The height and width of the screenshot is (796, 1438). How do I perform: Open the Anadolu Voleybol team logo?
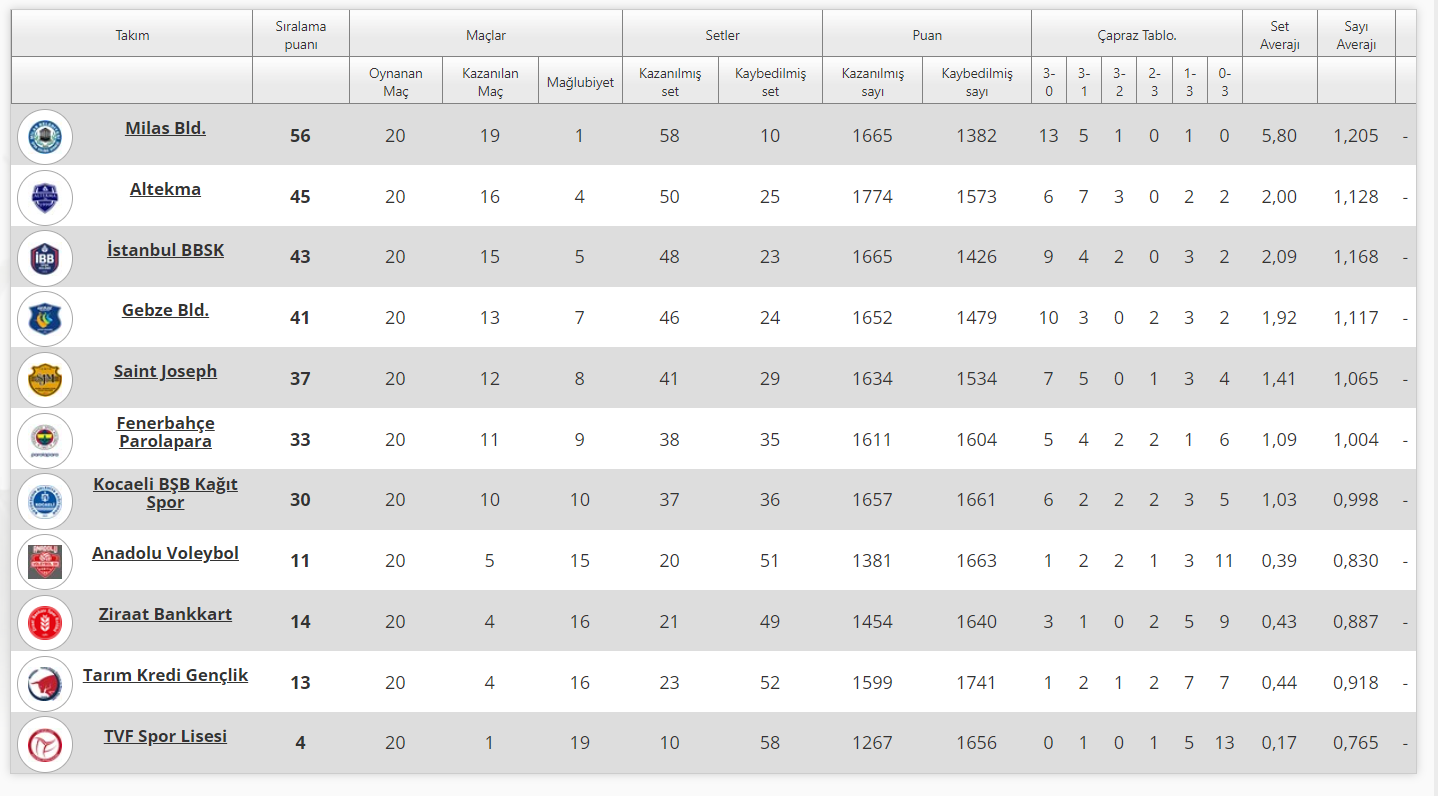click(45, 562)
